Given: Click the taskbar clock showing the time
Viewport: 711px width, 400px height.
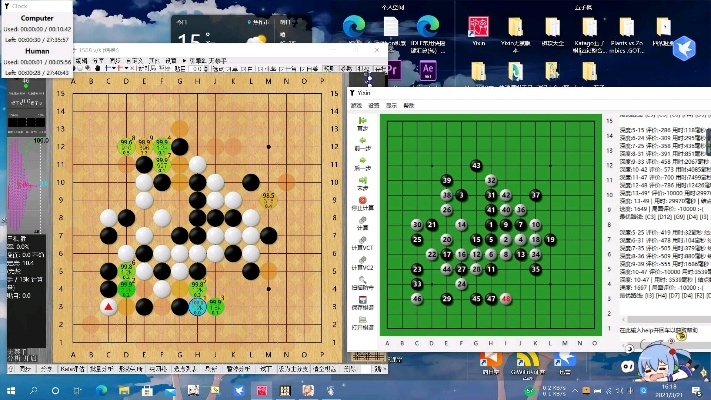Looking at the screenshot, I should 668,389.
